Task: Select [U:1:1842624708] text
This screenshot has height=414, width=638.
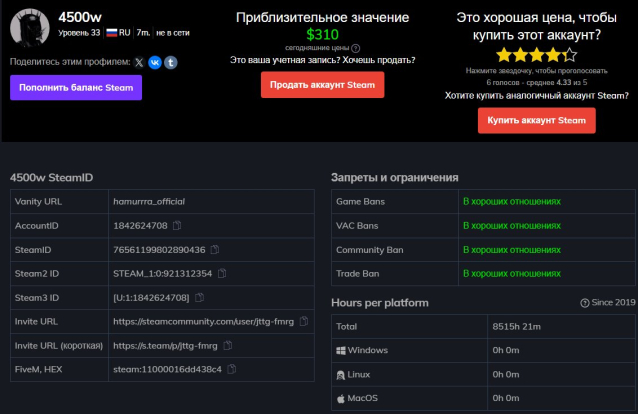Action: [x=151, y=298]
